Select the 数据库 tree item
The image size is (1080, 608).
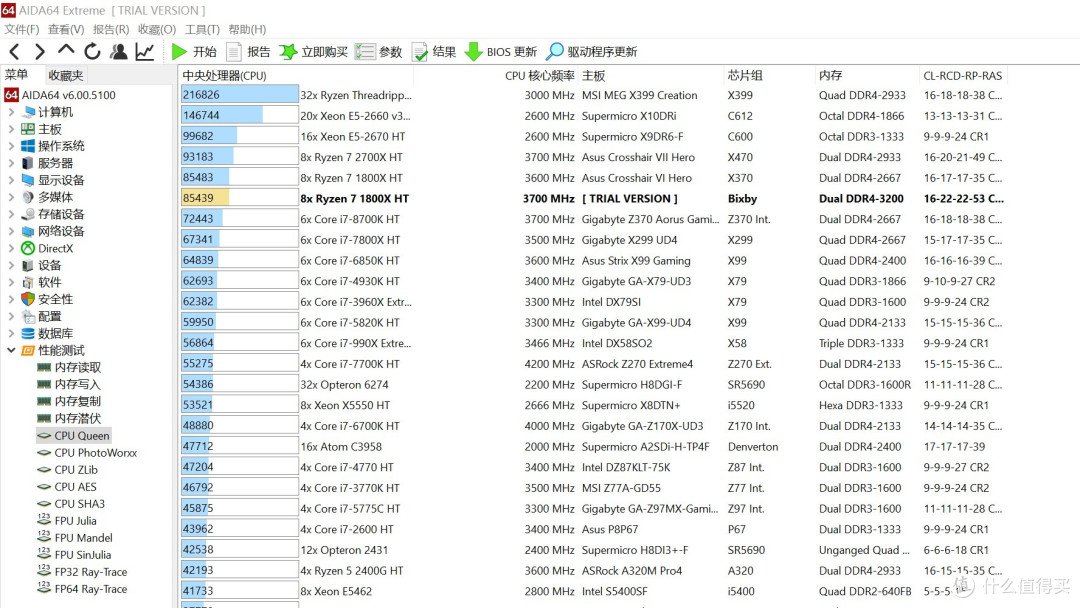tap(47, 333)
